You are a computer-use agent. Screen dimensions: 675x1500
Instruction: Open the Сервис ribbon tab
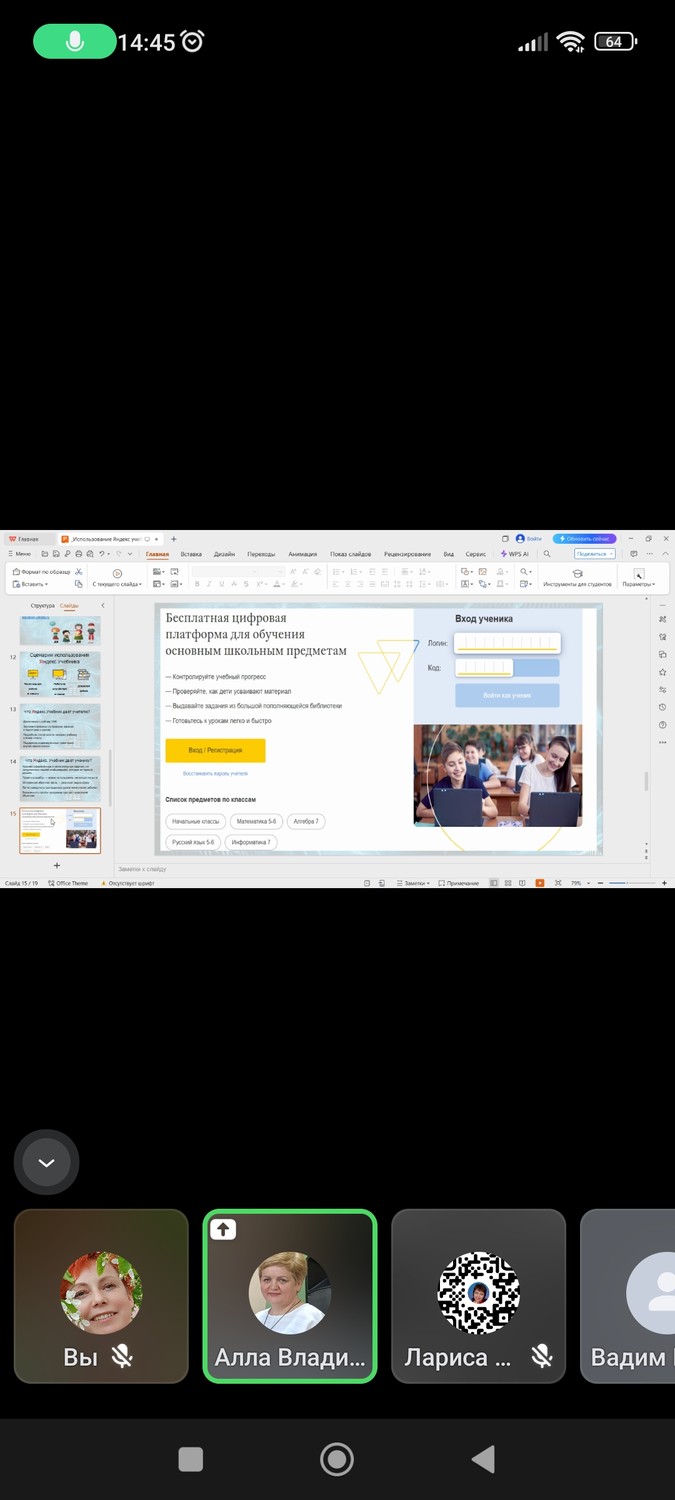[x=476, y=554]
